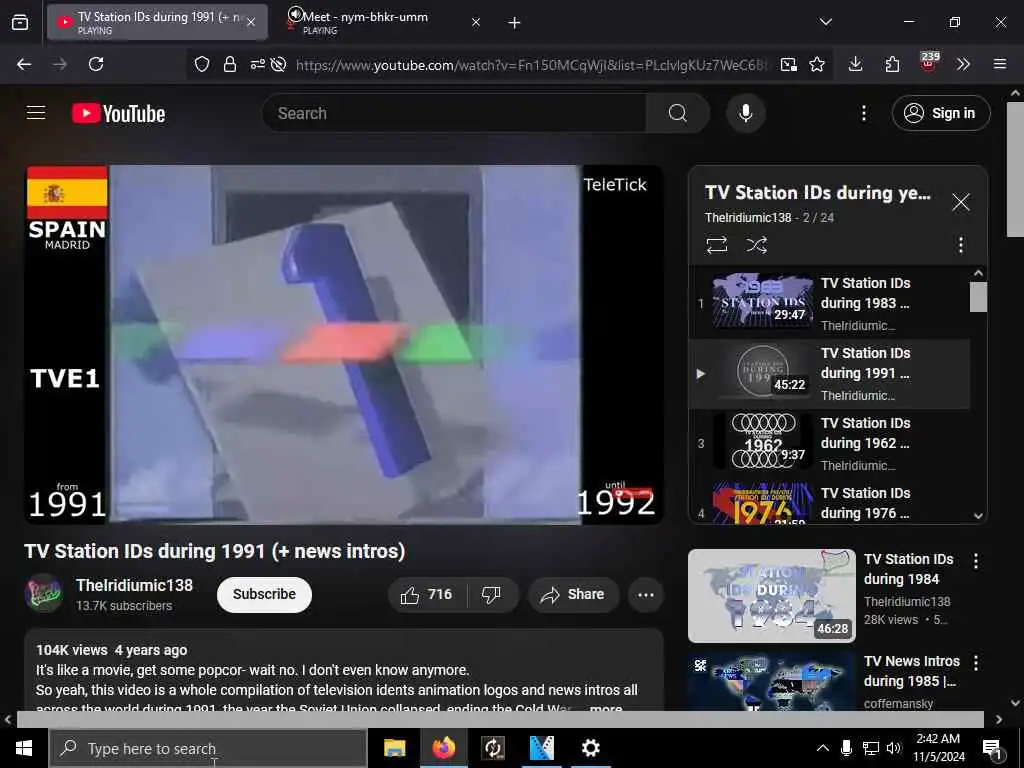Viewport: 1024px width, 768px height.
Task: Close the Meet browser tab
Action: tap(476, 23)
